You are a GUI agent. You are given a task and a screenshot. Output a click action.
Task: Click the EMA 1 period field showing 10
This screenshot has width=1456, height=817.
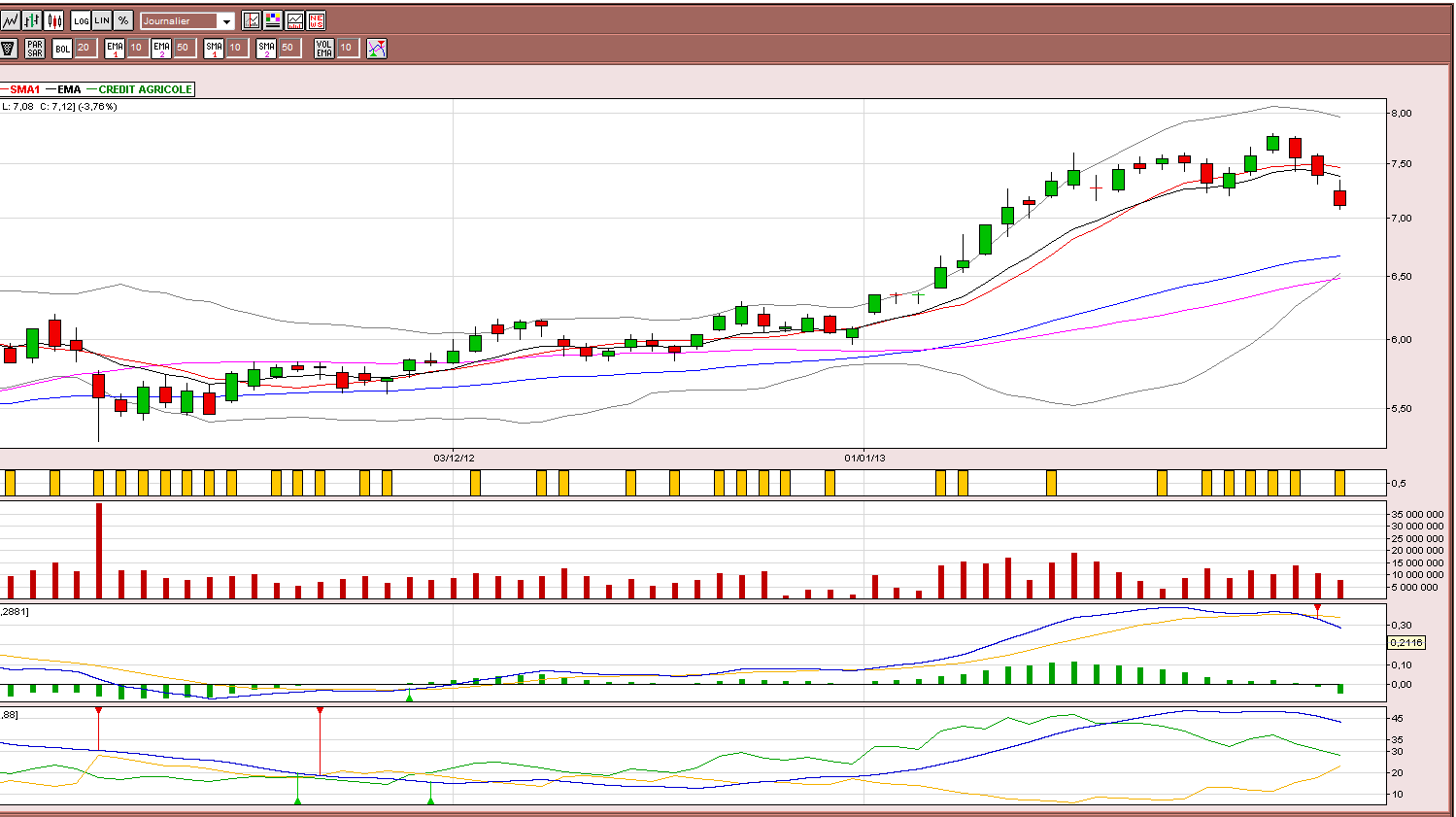pyautogui.click(x=137, y=48)
